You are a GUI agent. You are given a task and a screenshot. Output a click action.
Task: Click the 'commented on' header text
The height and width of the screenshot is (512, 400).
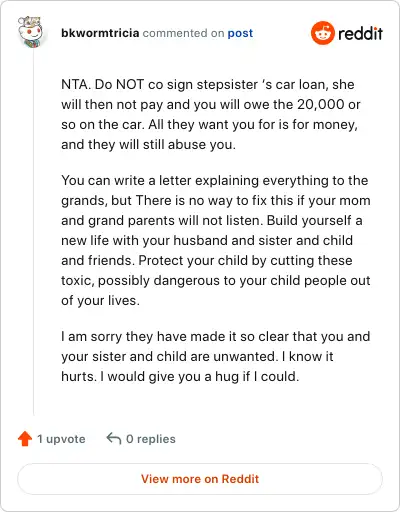(183, 33)
